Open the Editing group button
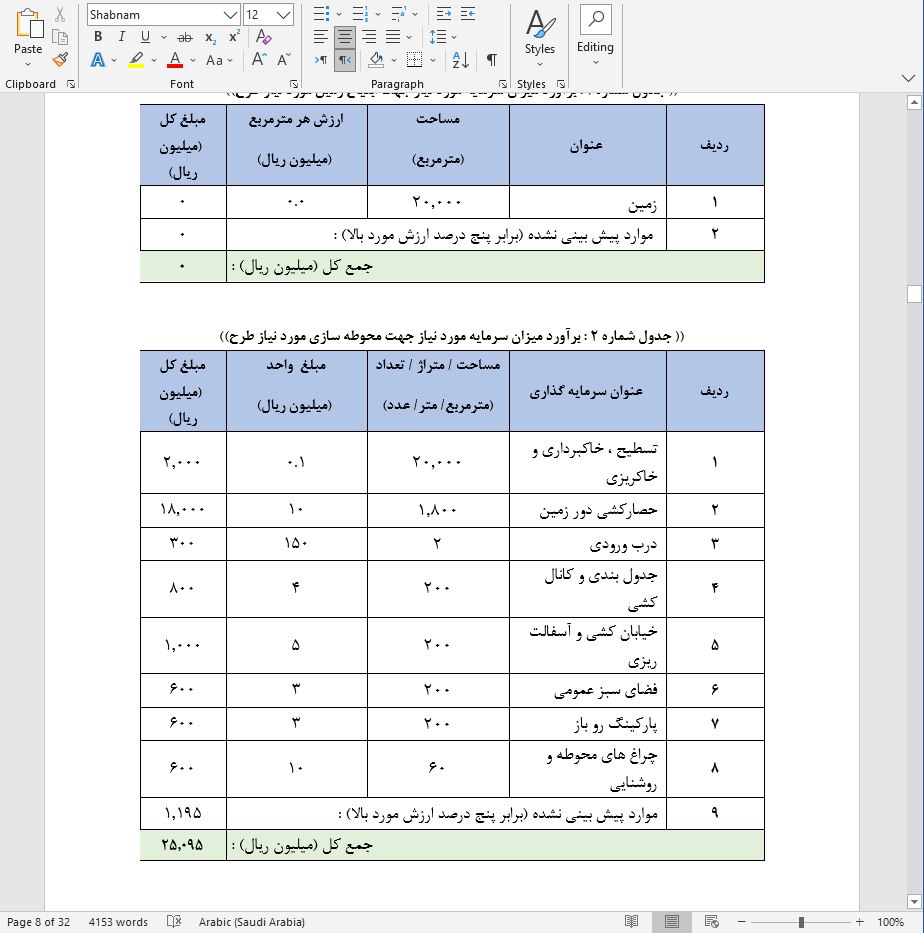Viewport: 924px width, 933px height. coord(596,37)
